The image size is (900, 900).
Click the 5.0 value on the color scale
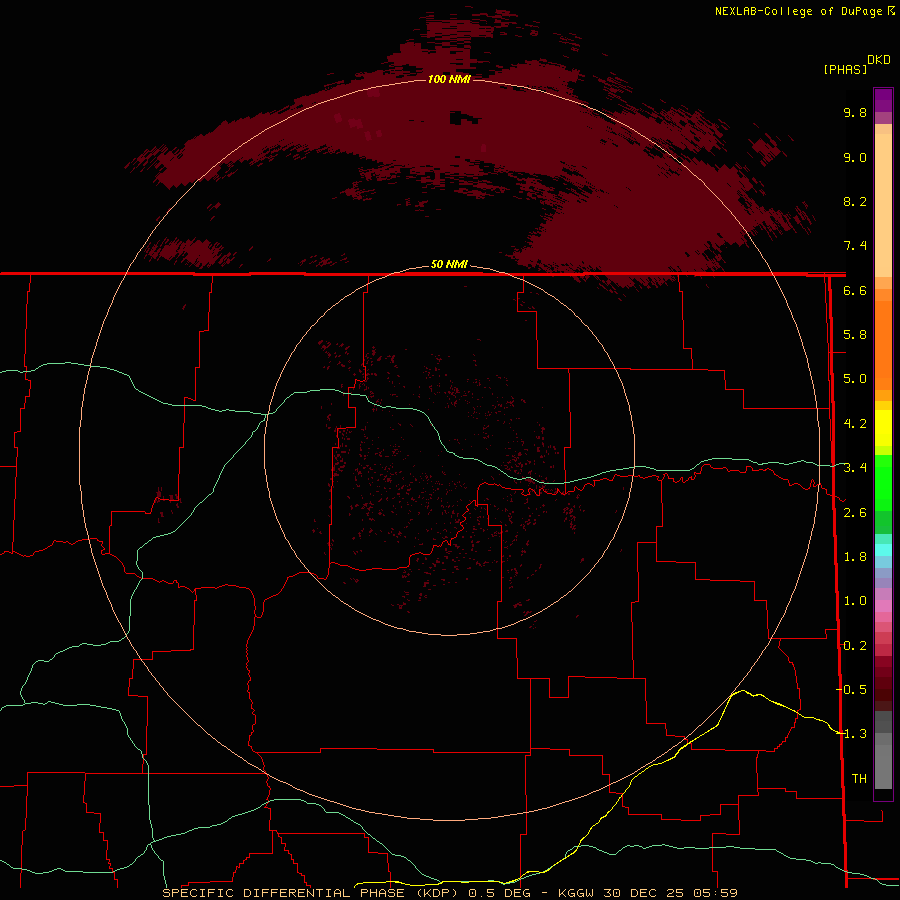855,379
